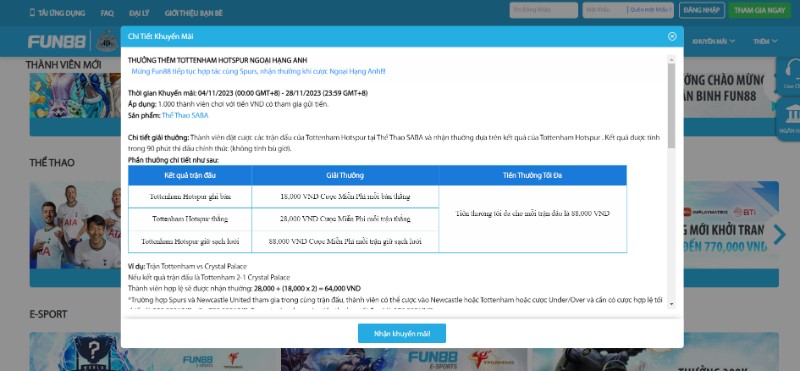Screen dimensions: 800x371
Task: Open Live Chat headset icon
Action: 791,70
